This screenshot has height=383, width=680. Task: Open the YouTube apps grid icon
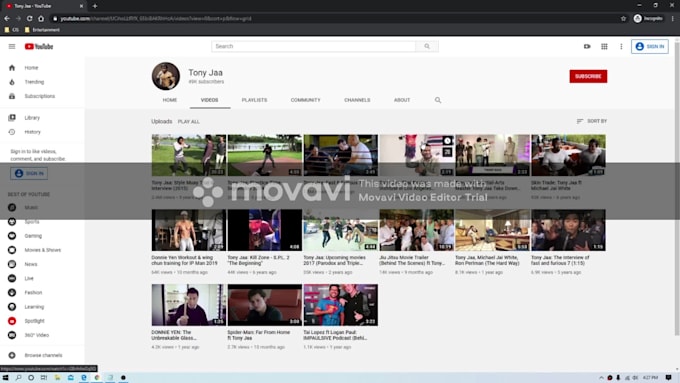tap(604, 46)
